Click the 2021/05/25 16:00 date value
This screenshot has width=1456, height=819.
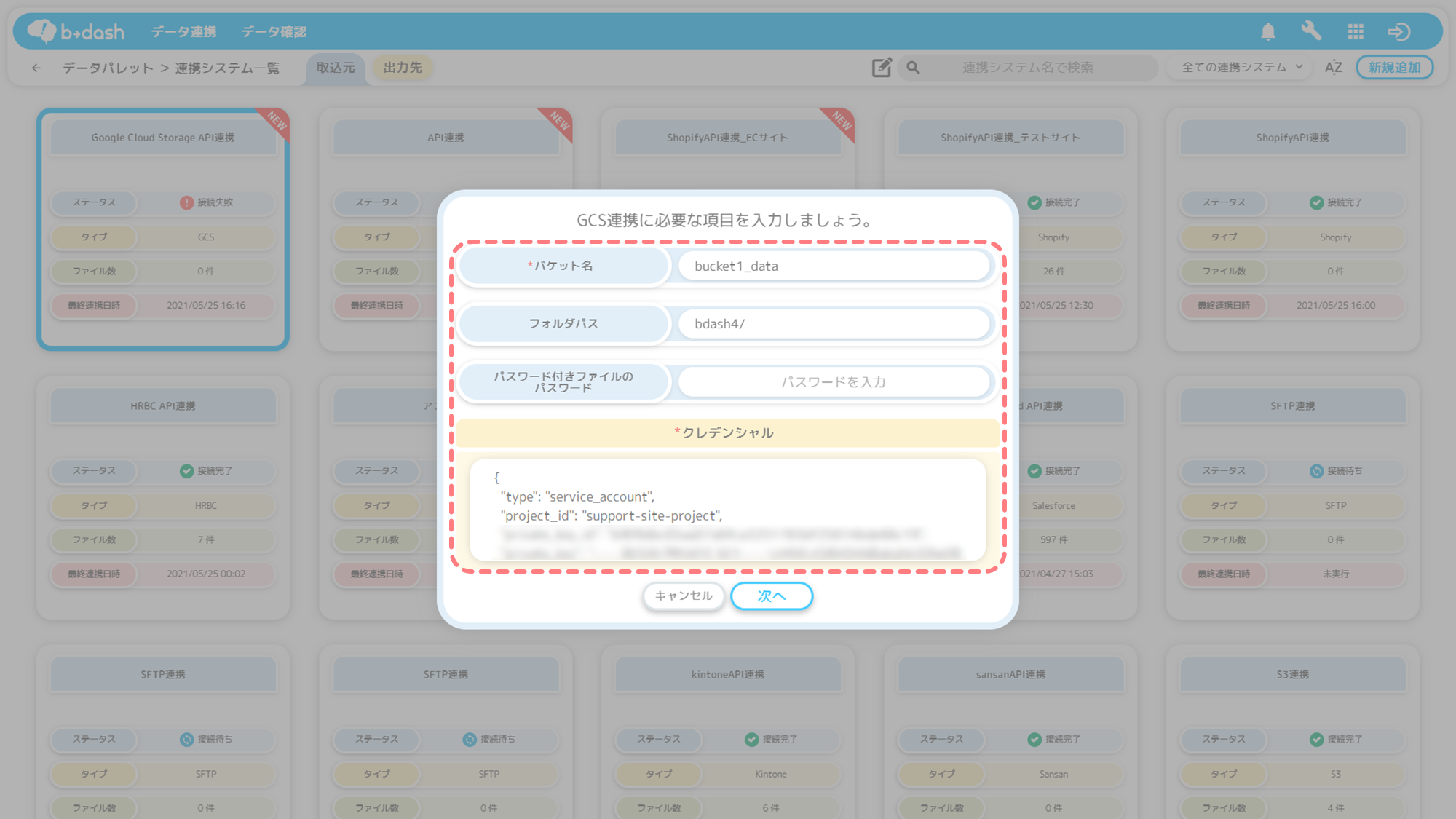(1336, 306)
